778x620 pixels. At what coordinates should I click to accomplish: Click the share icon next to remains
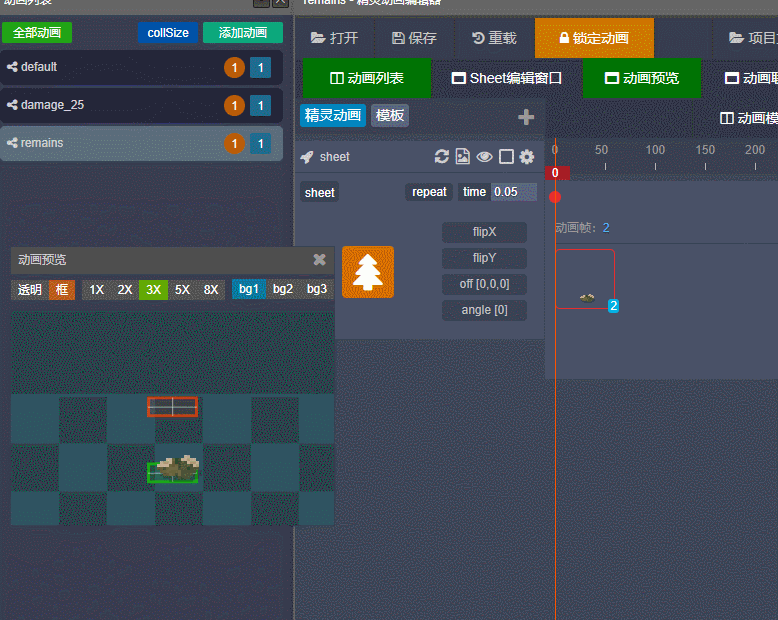(12, 143)
